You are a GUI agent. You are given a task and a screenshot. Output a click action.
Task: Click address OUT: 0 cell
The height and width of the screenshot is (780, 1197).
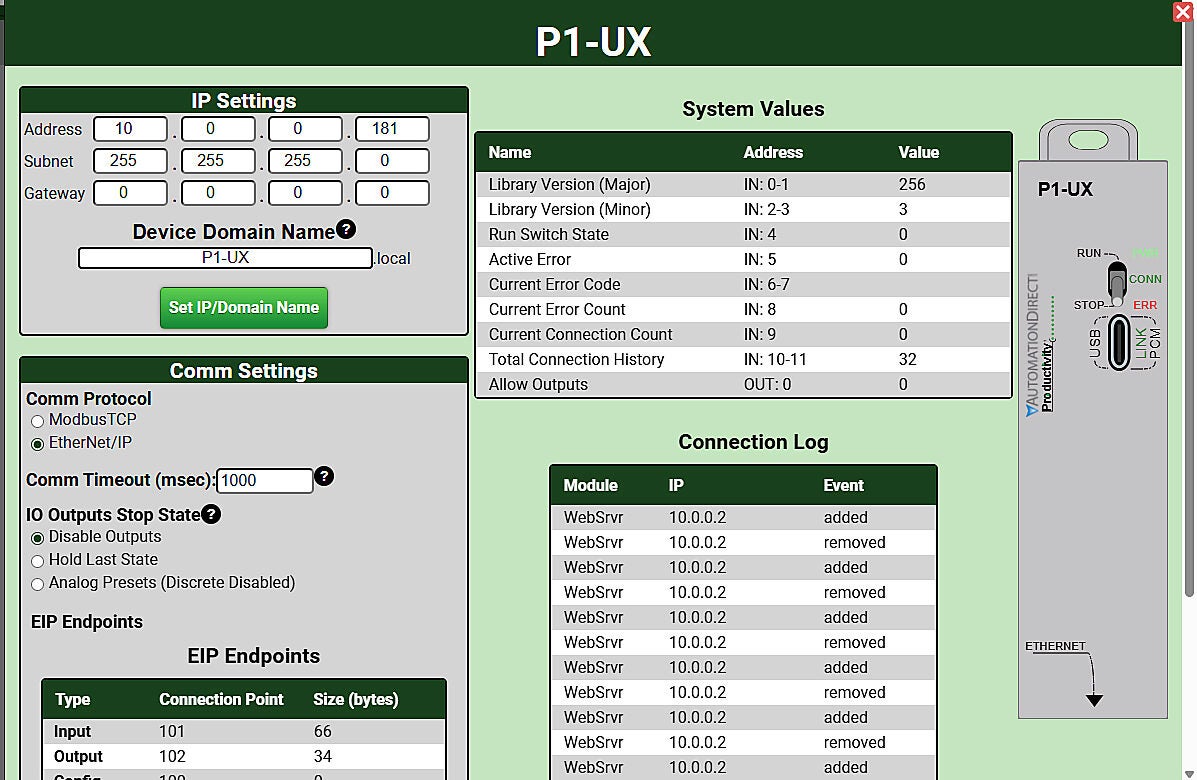click(x=767, y=385)
